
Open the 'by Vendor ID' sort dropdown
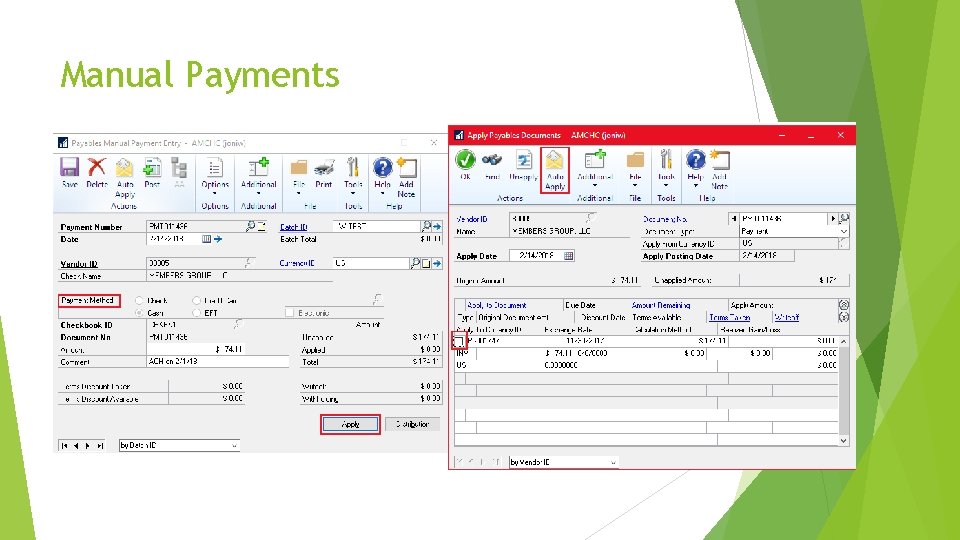613,463
